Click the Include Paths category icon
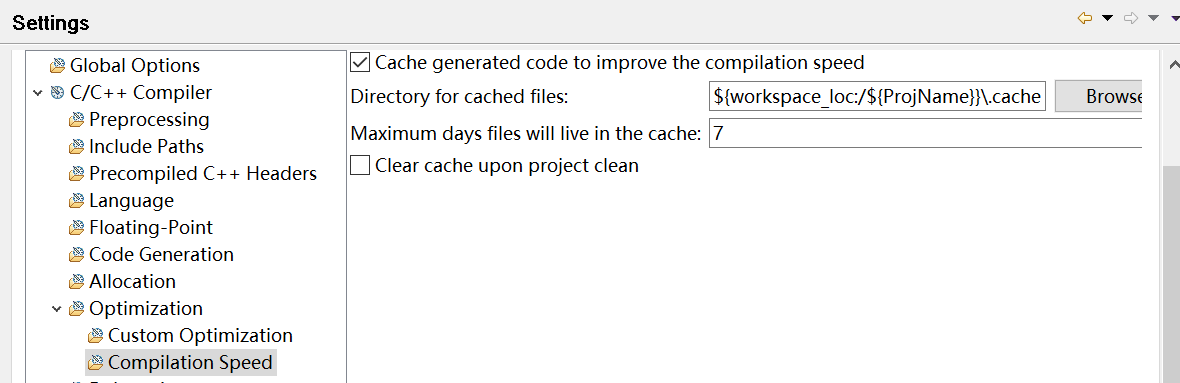The image size is (1180, 383). pyautogui.click(x=76, y=147)
